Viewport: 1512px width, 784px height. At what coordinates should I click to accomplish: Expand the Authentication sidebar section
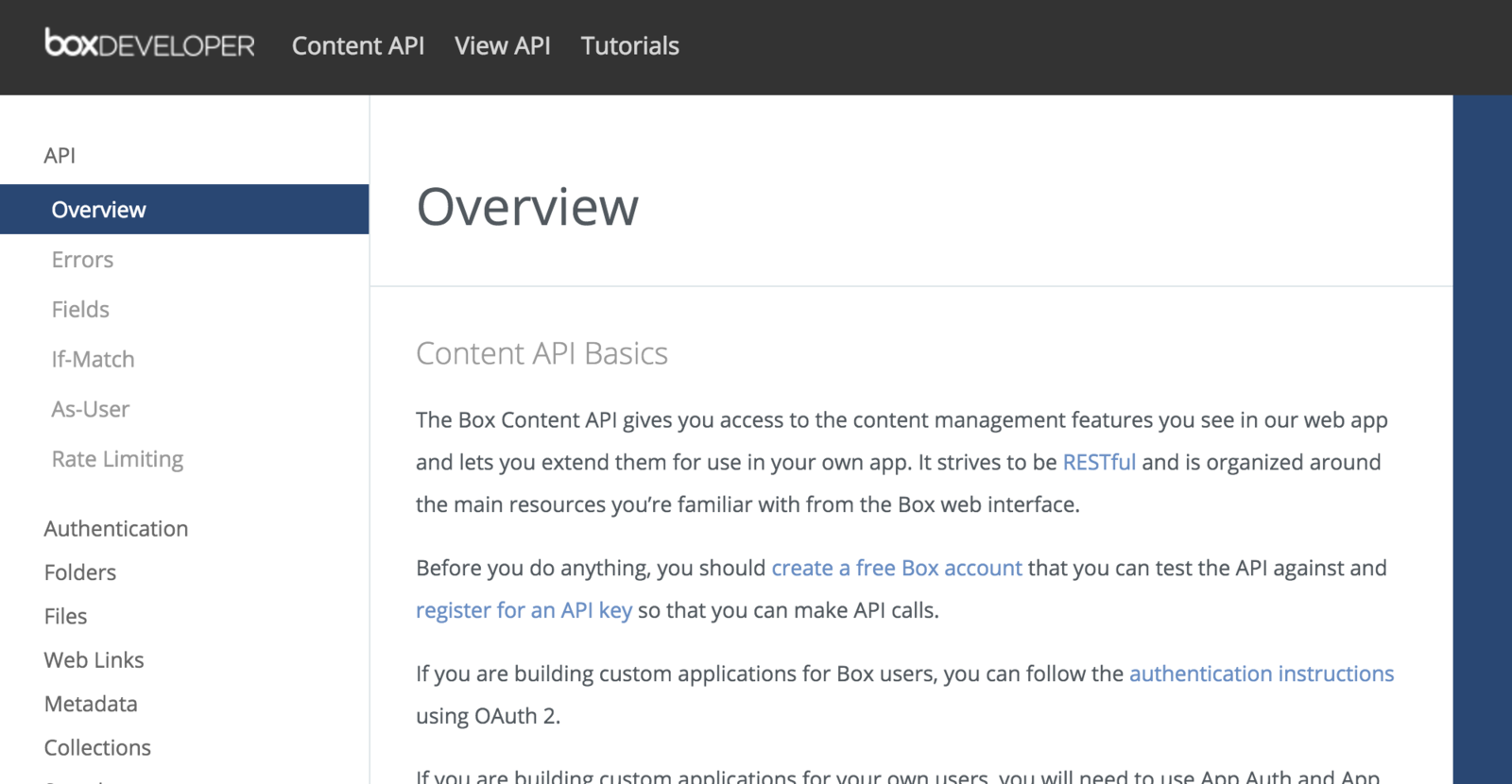[x=116, y=529]
